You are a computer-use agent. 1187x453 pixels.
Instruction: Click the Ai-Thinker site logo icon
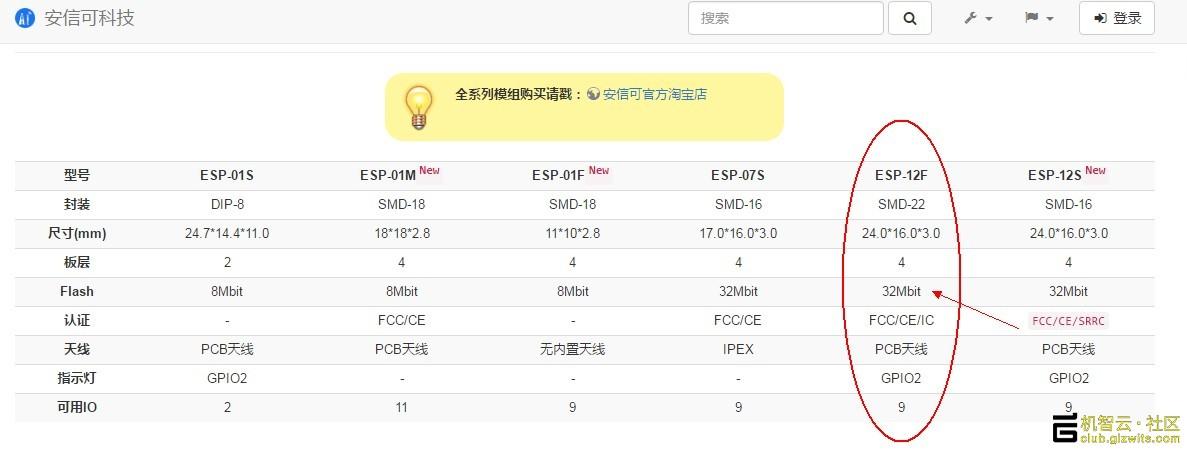click(25, 18)
